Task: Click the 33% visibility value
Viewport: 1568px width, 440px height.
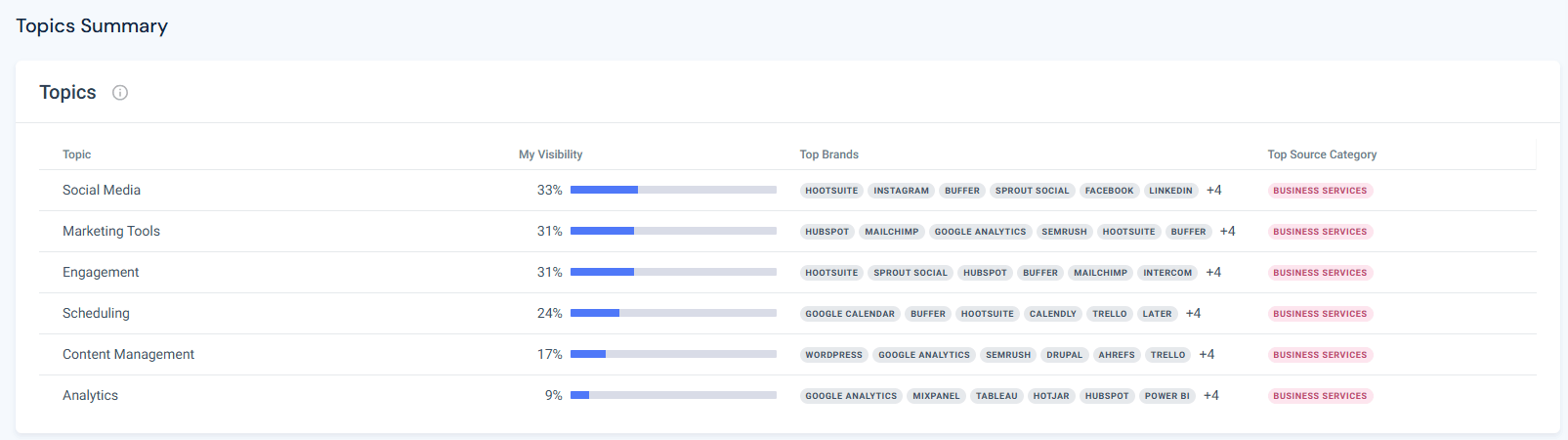Action: click(x=549, y=191)
